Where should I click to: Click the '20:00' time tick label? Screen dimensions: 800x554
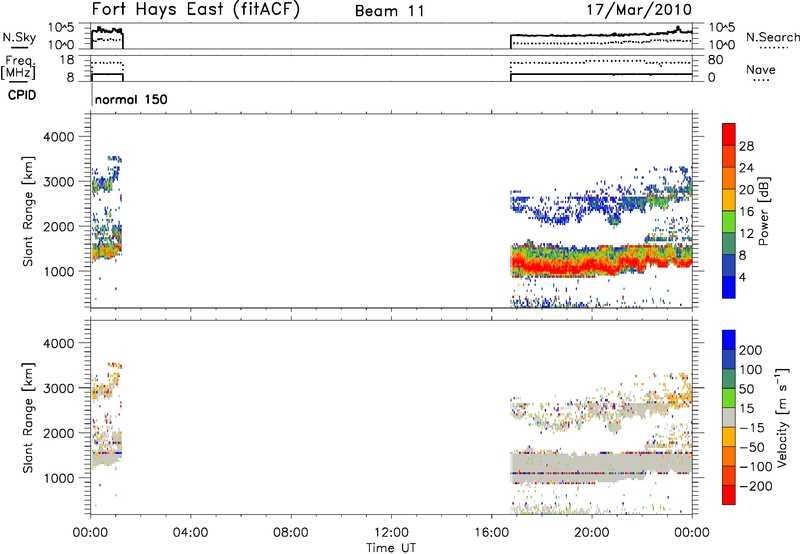pos(592,533)
